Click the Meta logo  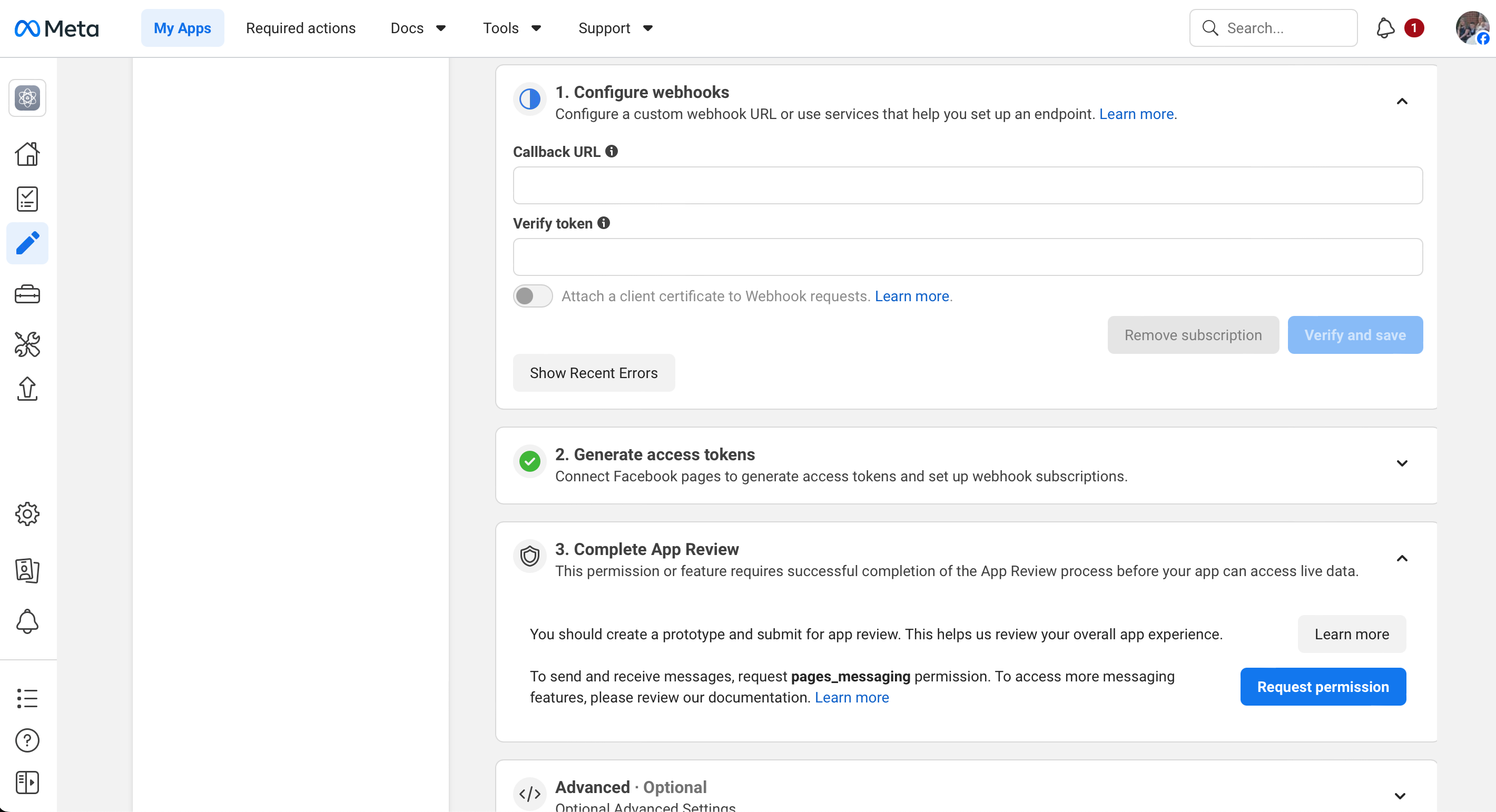[x=56, y=28]
